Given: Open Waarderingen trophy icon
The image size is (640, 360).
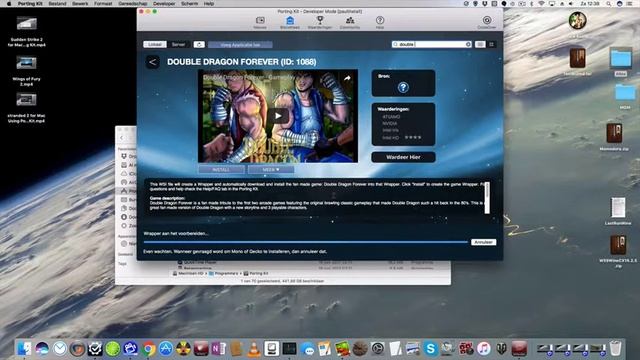Looking at the screenshot, I should pos(320,22).
